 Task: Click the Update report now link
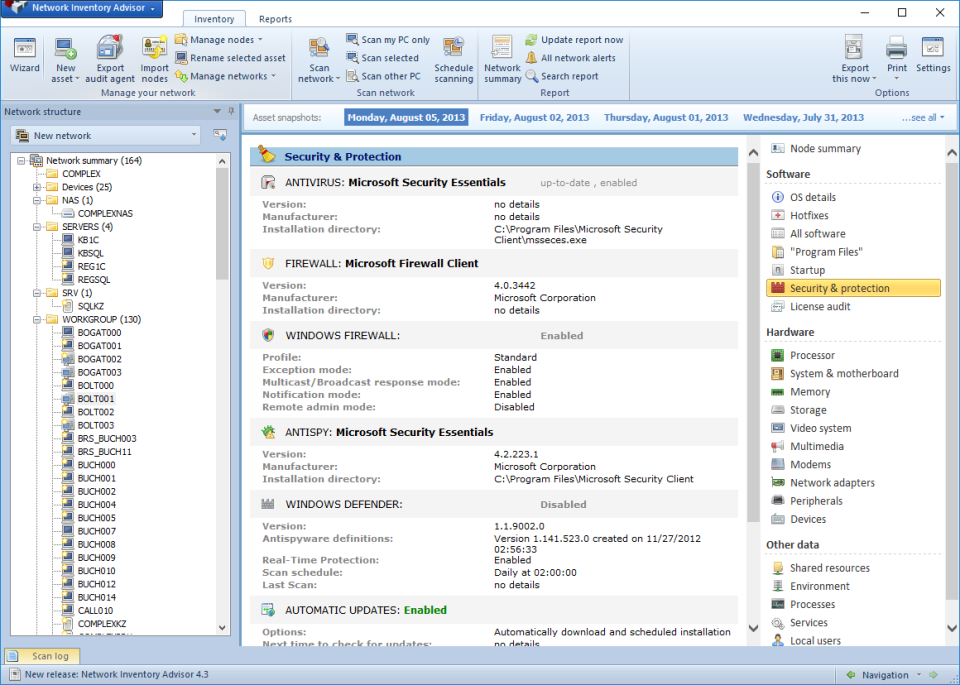[x=580, y=39]
